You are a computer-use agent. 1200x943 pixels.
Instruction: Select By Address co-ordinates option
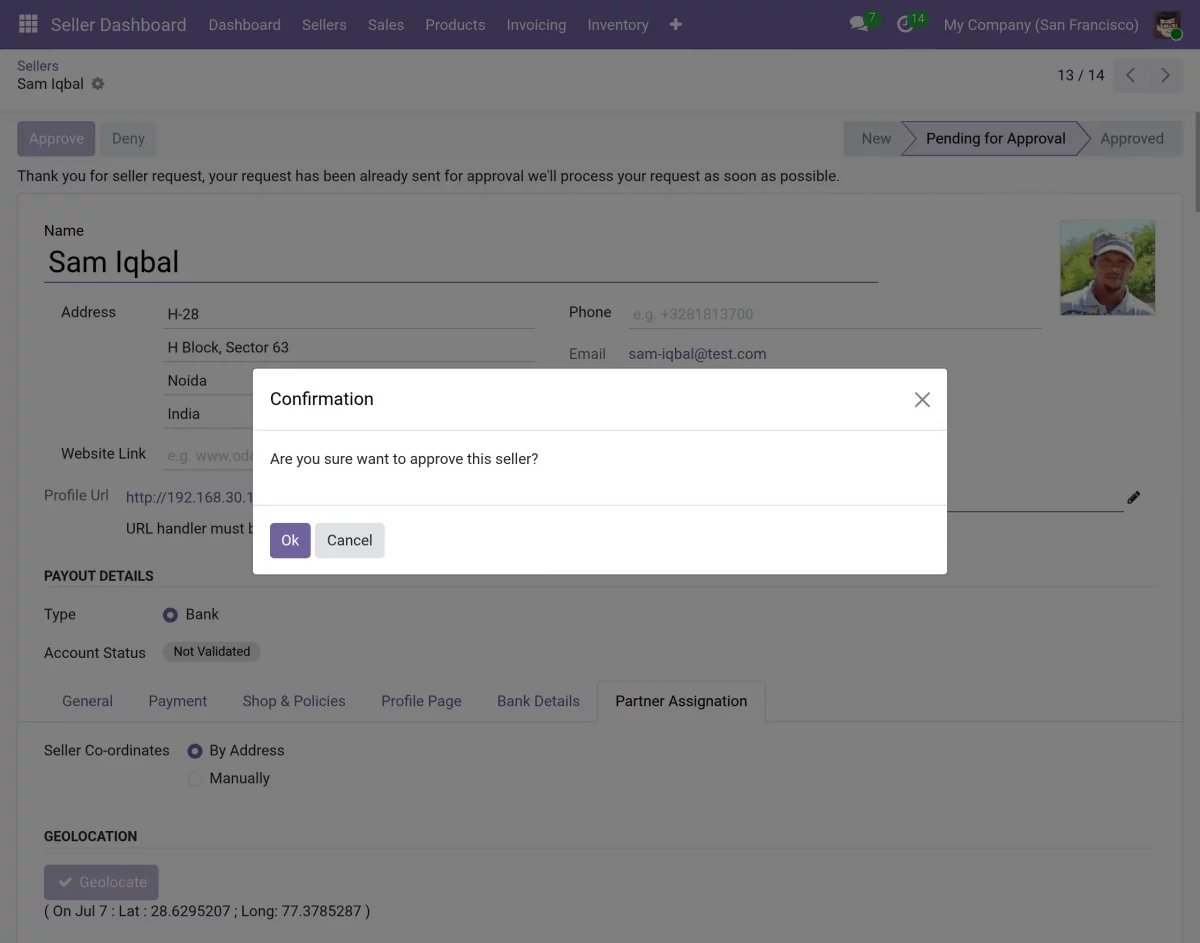(x=195, y=751)
